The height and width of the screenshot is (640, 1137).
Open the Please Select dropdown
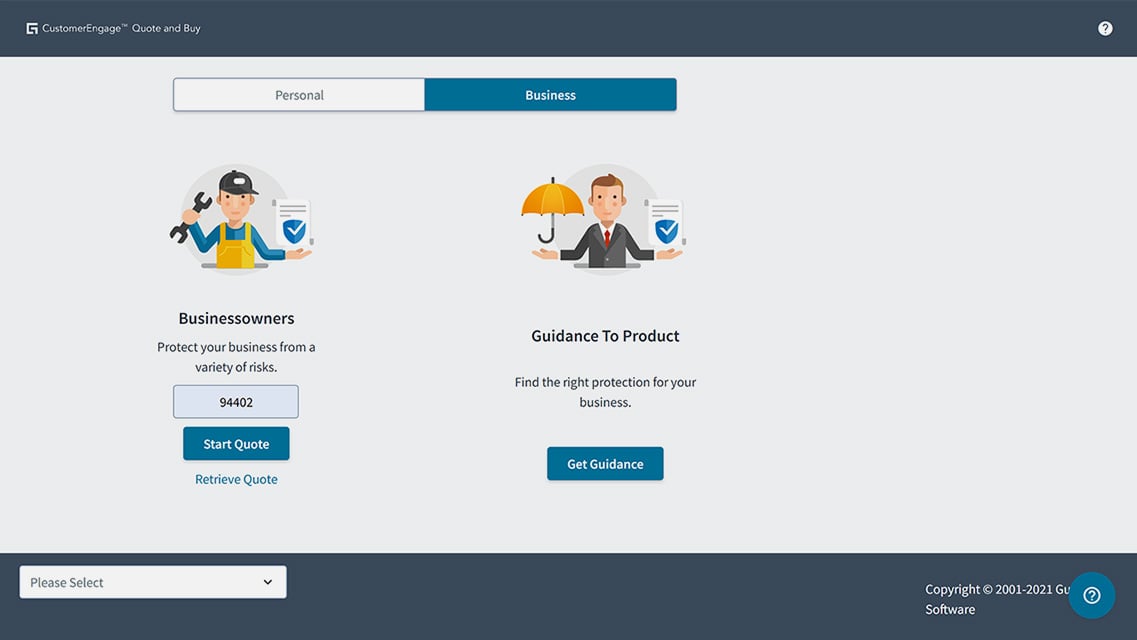(152, 581)
